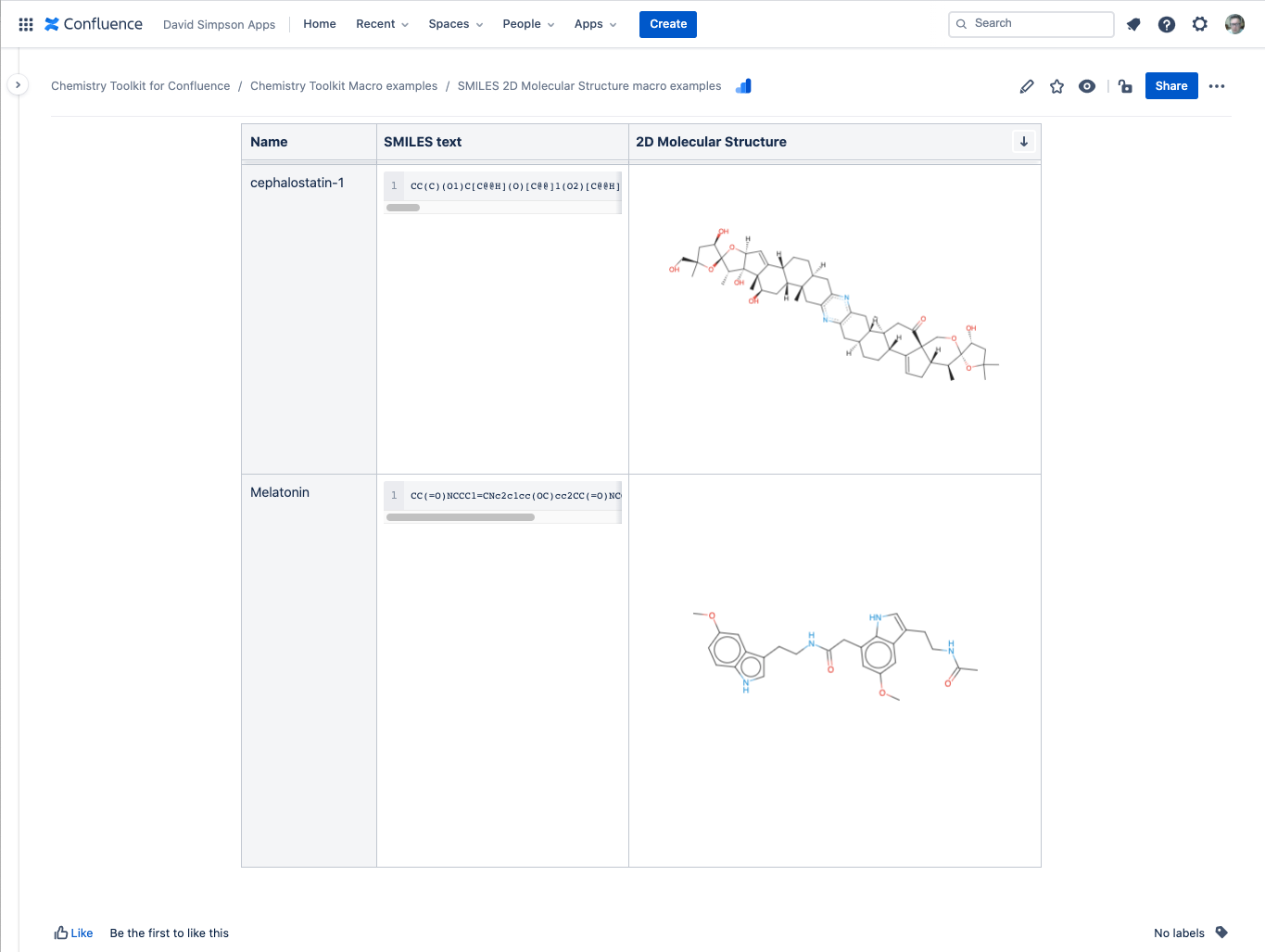Open the settings gear icon

pyautogui.click(x=1199, y=24)
